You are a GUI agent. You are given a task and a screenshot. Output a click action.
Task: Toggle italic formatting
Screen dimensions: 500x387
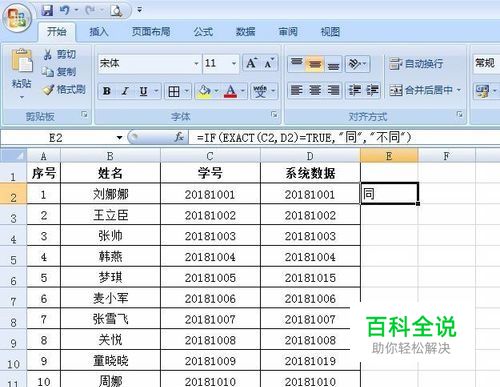point(125,91)
